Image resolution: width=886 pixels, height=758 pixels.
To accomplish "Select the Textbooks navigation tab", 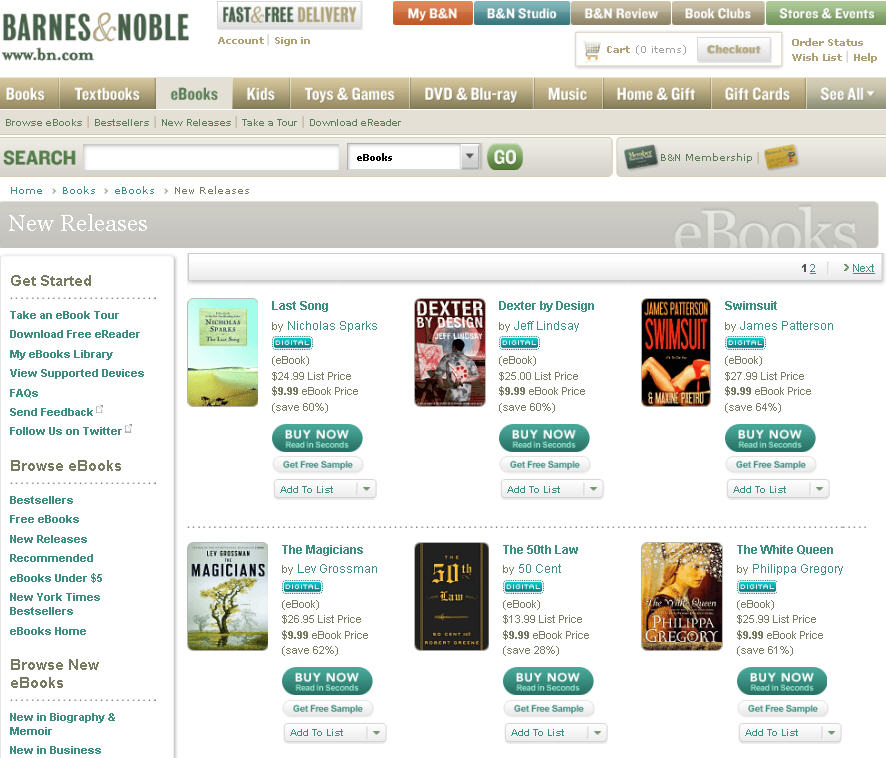I will click(x=107, y=94).
